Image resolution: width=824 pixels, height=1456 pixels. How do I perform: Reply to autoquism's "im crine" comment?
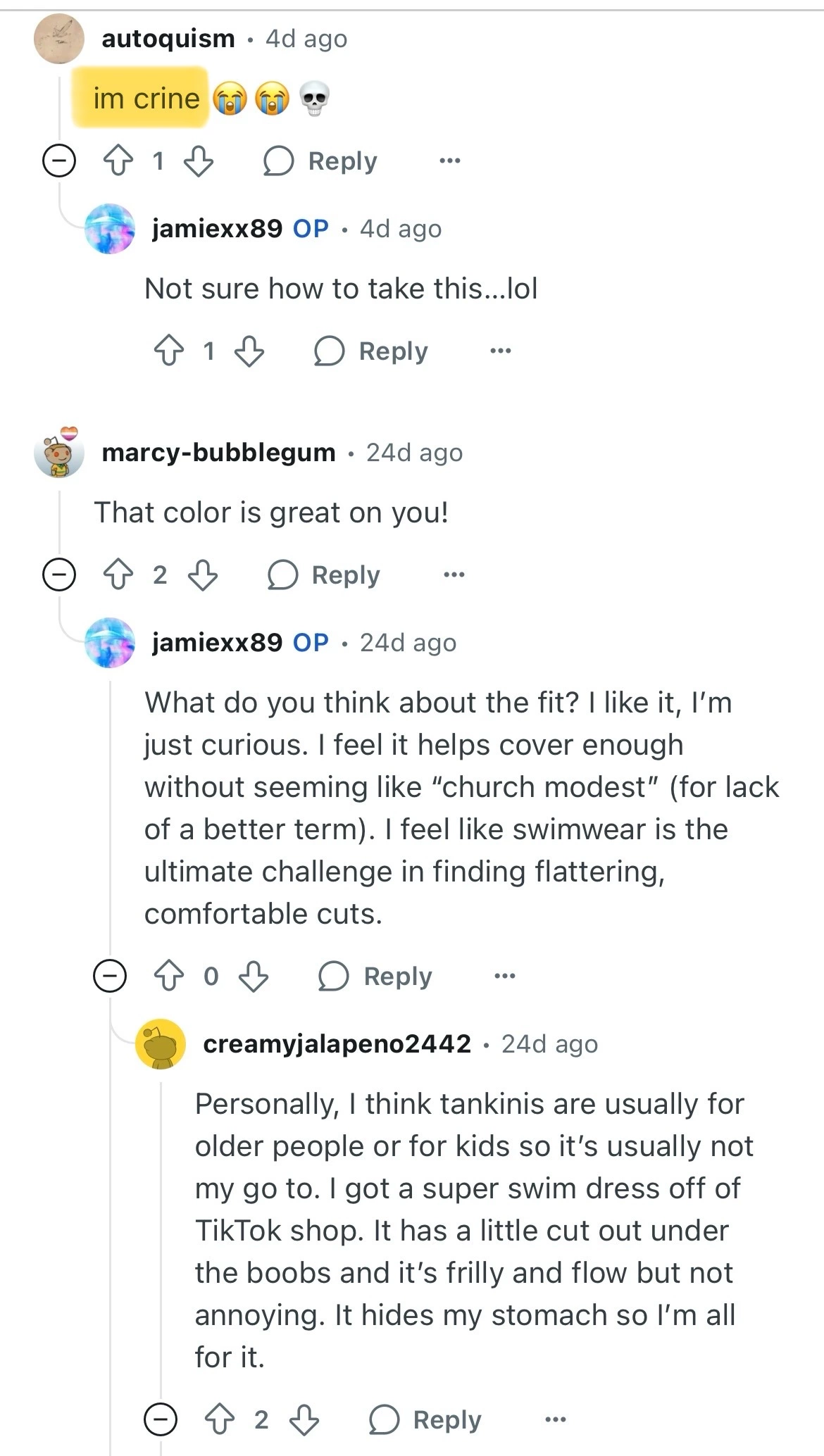tap(320, 161)
